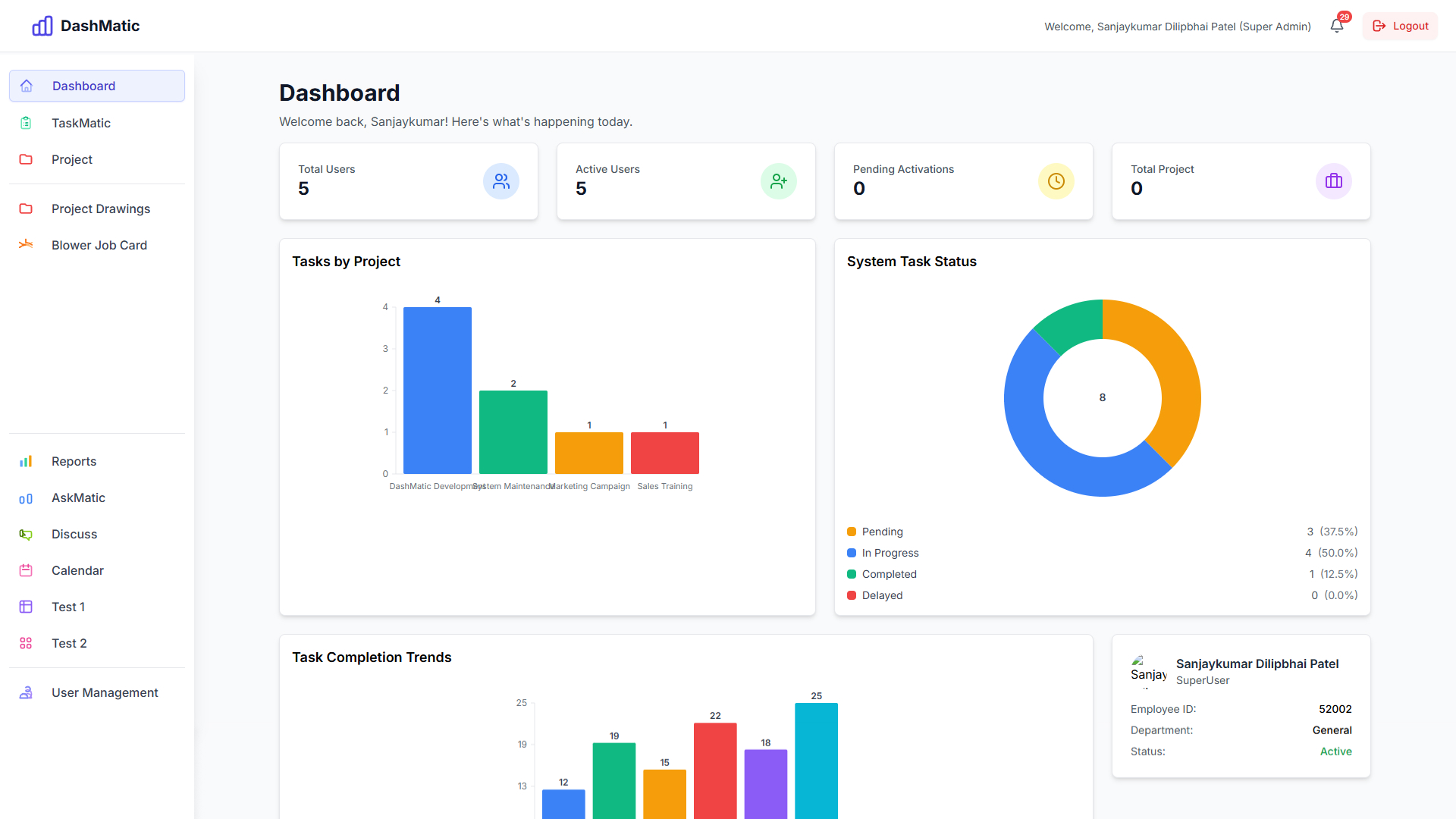Screen dimensions: 1456x819
Task: Open the notification bell icon
Action: (x=1335, y=25)
